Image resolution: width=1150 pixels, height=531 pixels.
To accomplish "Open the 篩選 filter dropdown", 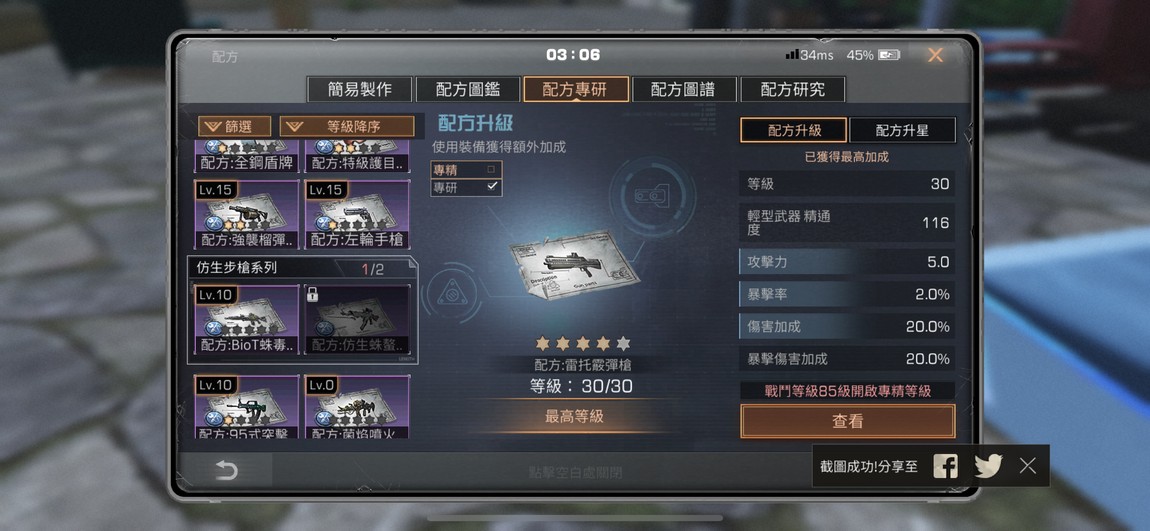I will 235,126.
